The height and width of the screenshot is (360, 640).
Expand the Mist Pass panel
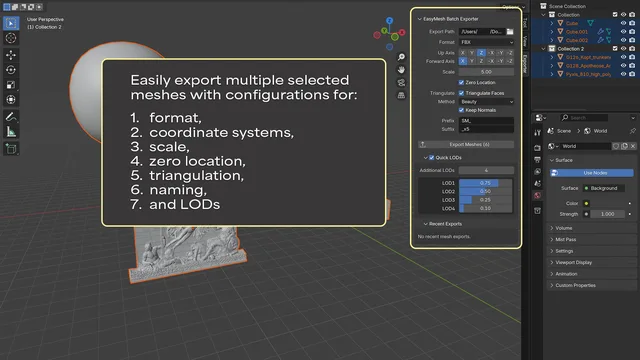tap(552, 239)
